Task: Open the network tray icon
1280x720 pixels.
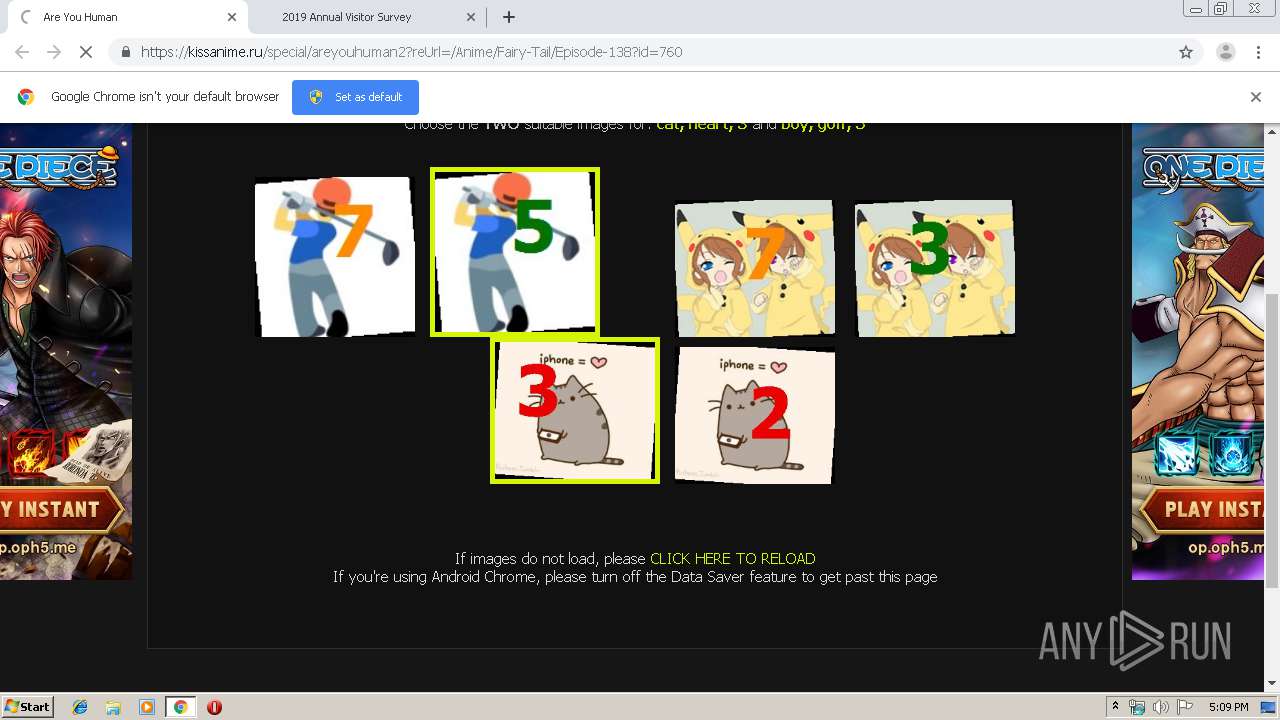Action: [x=1137, y=707]
